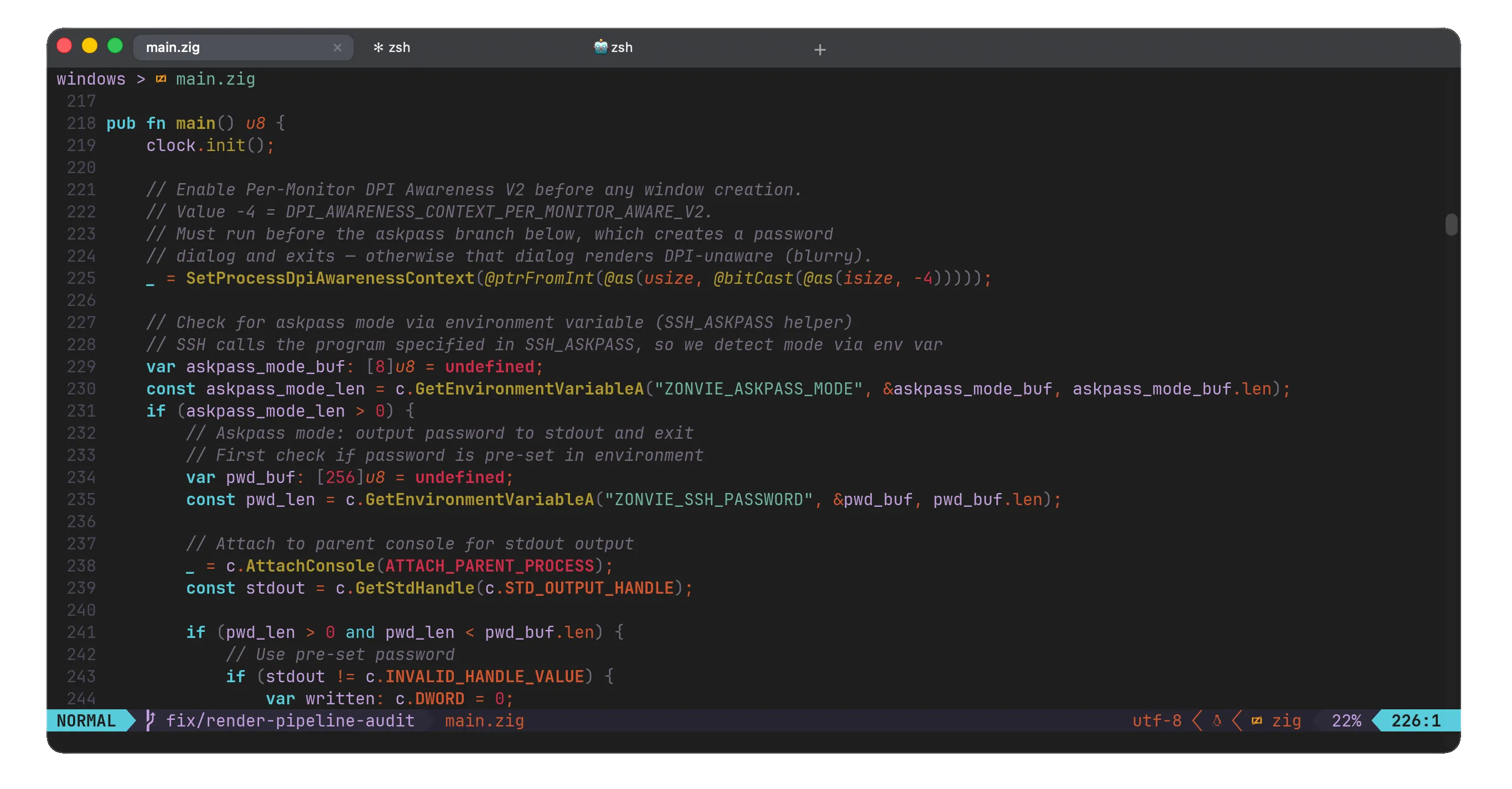Click askpass_mode_buf declaration on line 229
The width and height of the screenshot is (1512, 789).
click(265, 367)
